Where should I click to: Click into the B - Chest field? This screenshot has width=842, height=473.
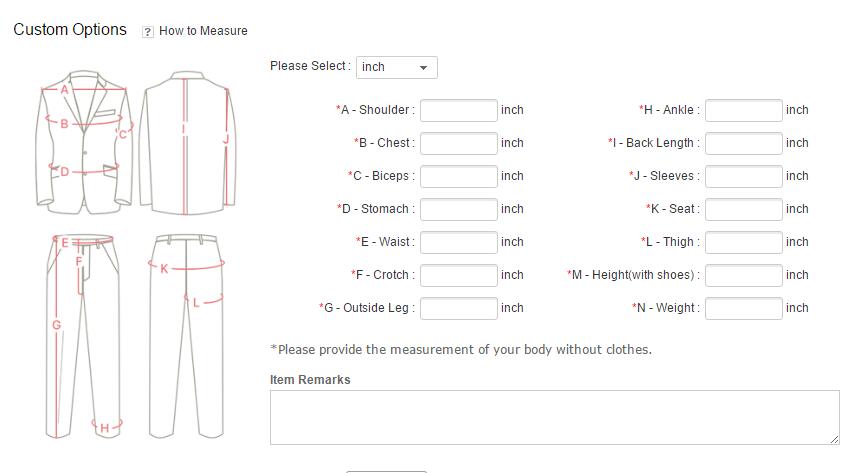click(x=458, y=143)
